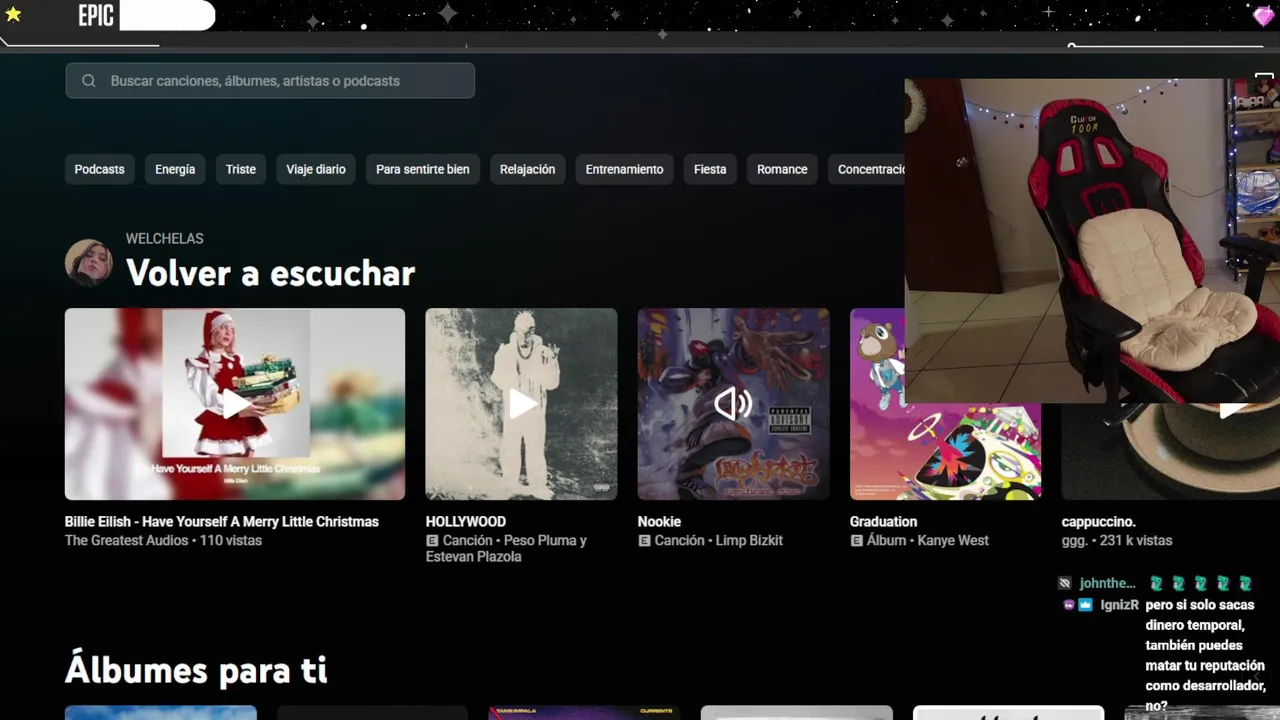Click the yellow star overlay icon

click(13, 15)
